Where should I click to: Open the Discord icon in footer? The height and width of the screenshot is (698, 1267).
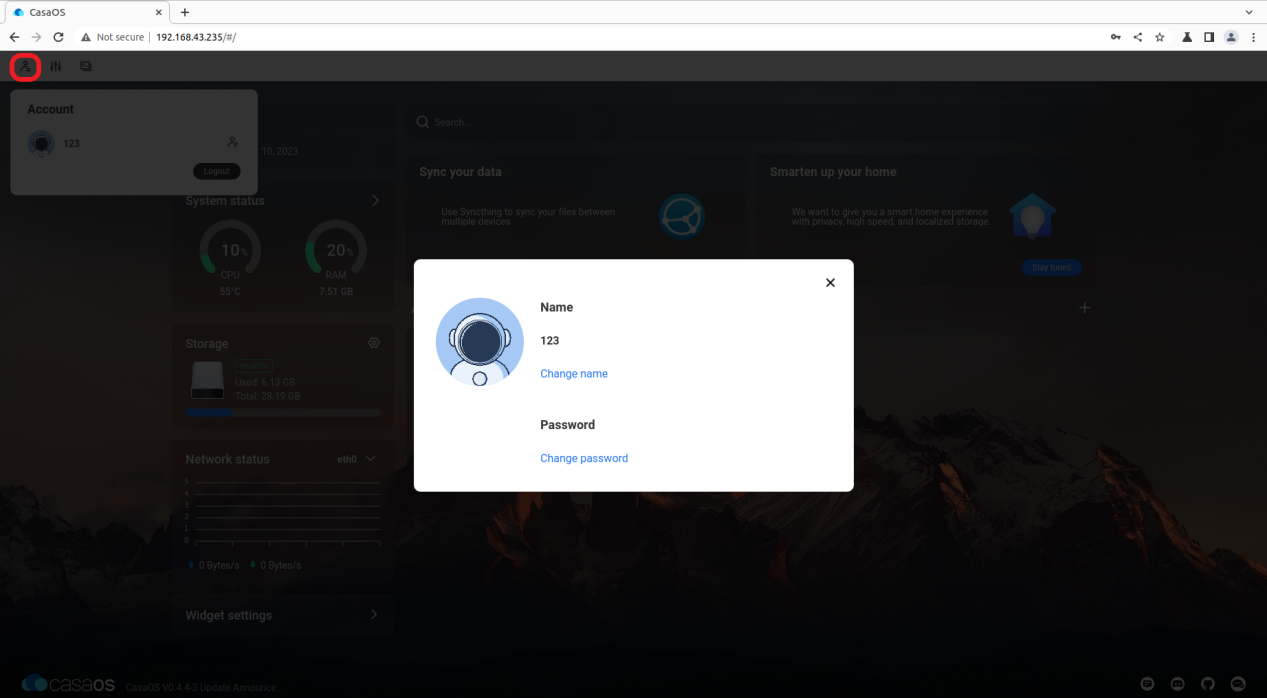coord(1177,684)
